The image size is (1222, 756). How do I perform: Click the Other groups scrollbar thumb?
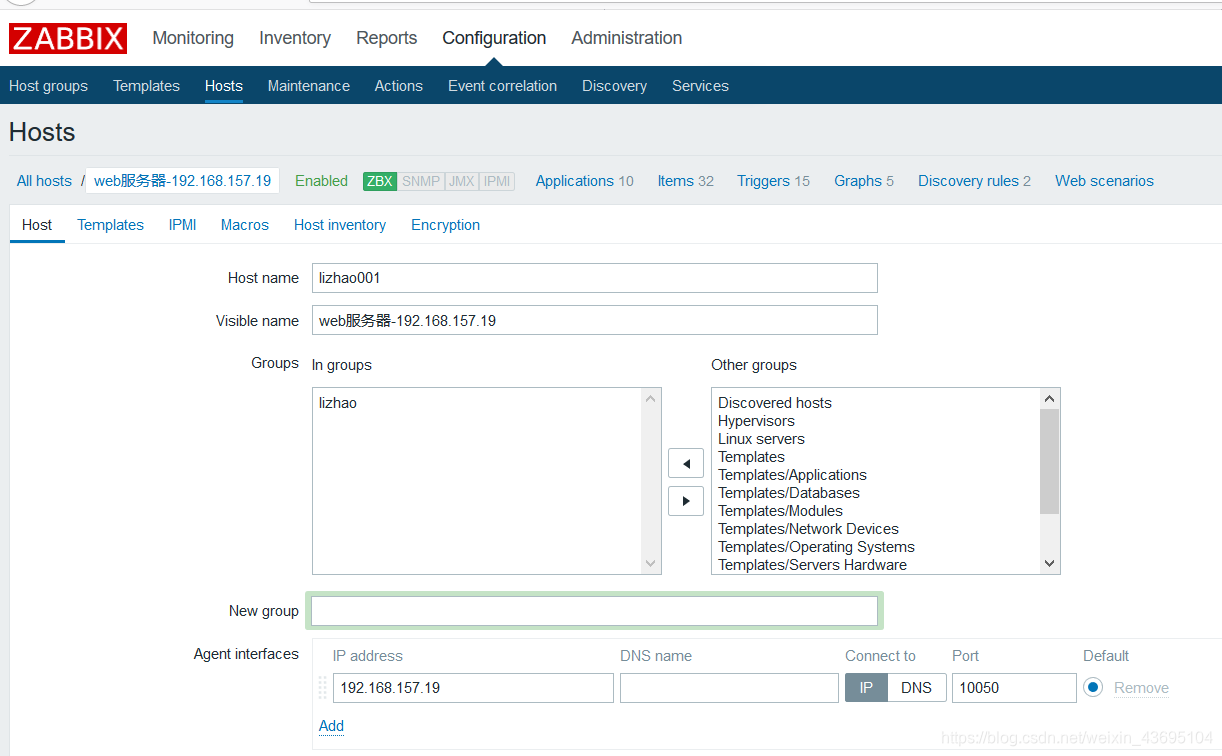coord(1049,462)
